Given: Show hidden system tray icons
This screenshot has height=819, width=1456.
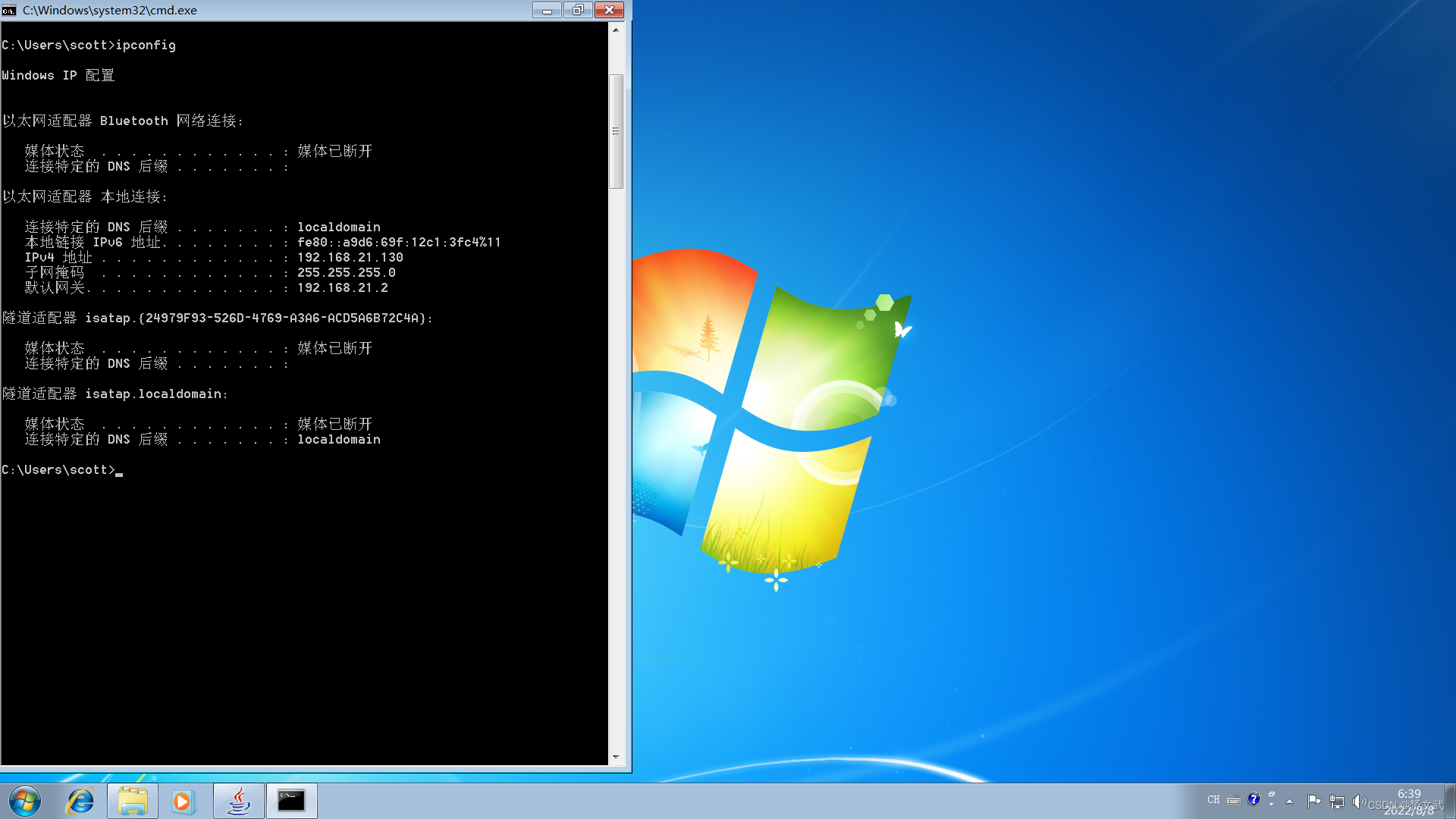Looking at the screenshot, I should coord(1289,801).
